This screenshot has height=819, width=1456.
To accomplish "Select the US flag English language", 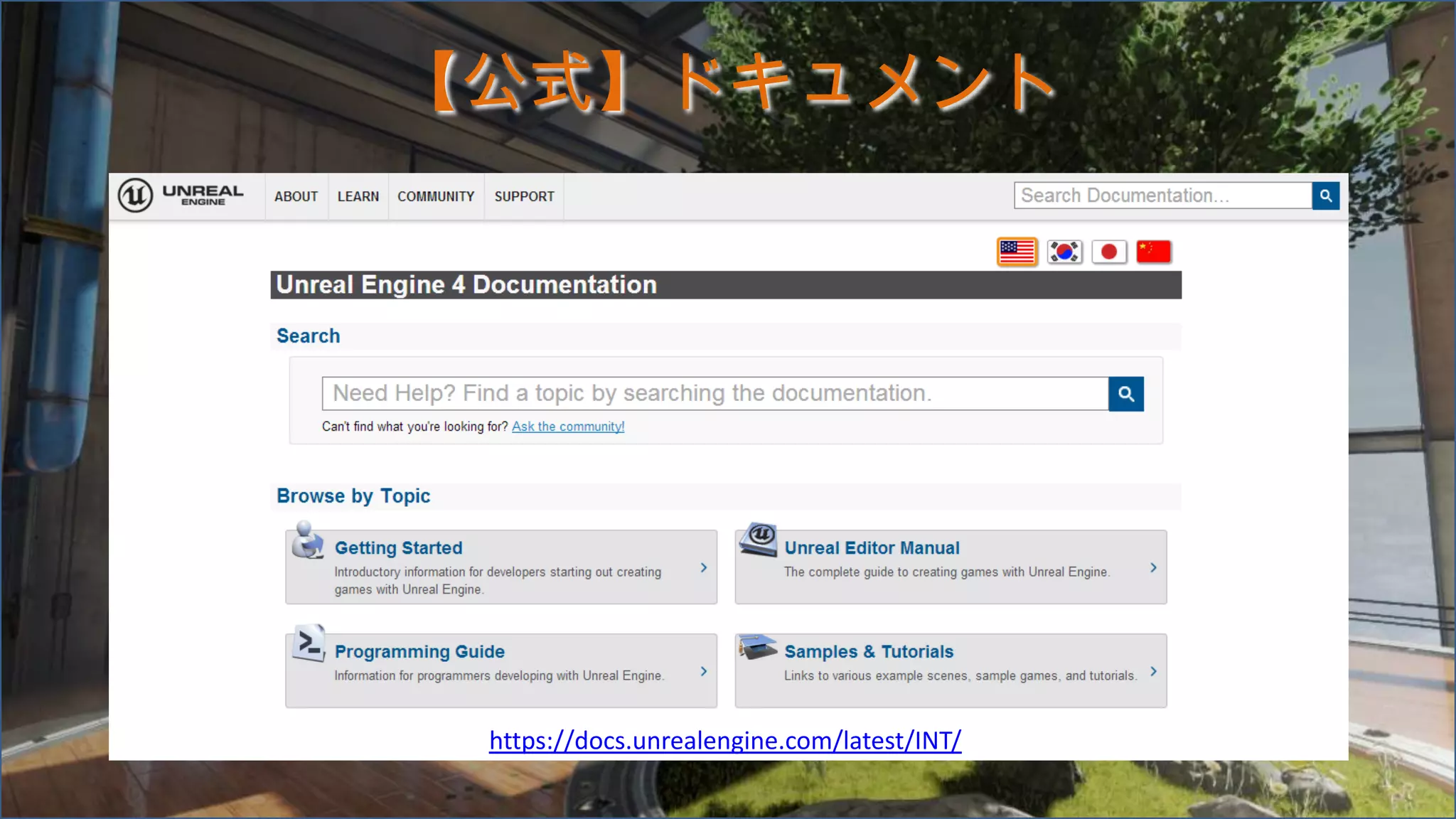I will click(x=1017, y=252).
